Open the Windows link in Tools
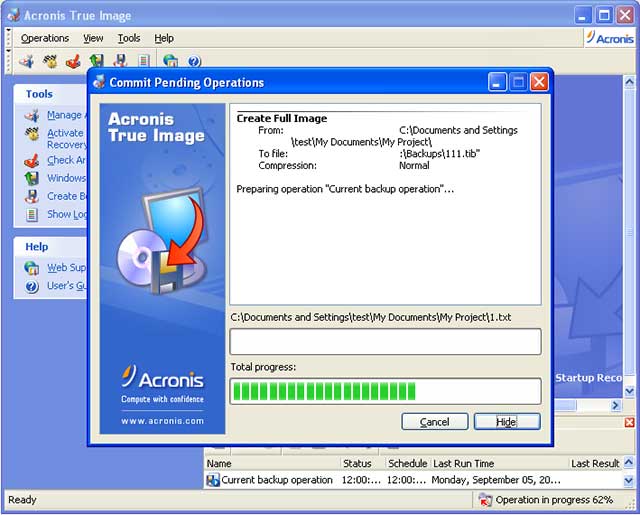This screenshot has width=640, height=515. click(66, 178)
